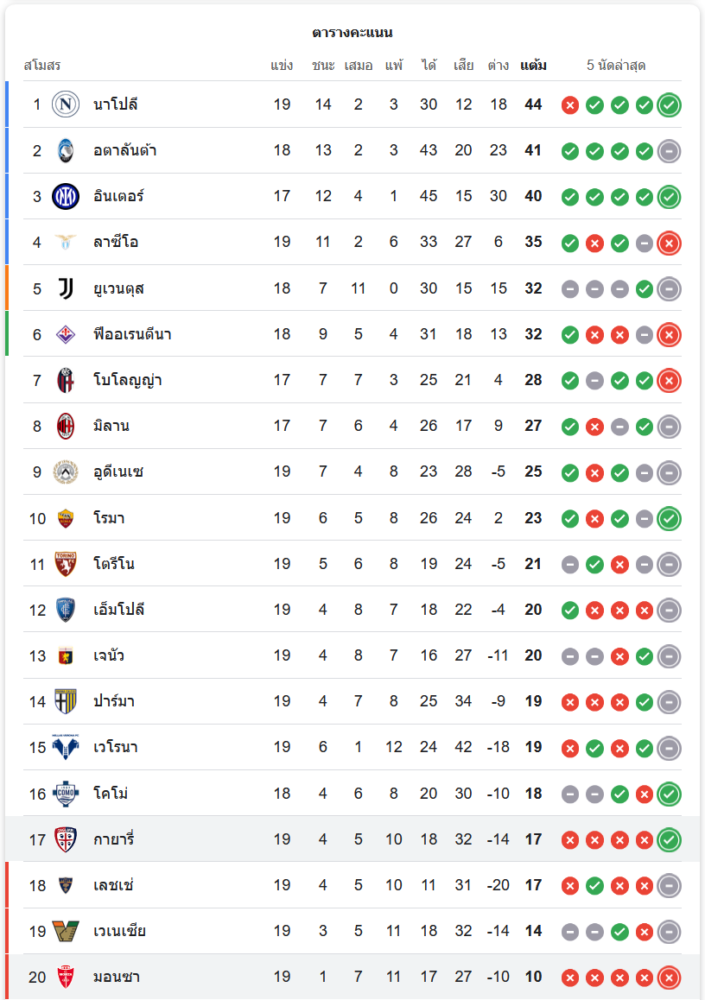The image size is (705, 1000).
Task: Click Juventus' latest match gray draw icon
Action: coord(669,288)
